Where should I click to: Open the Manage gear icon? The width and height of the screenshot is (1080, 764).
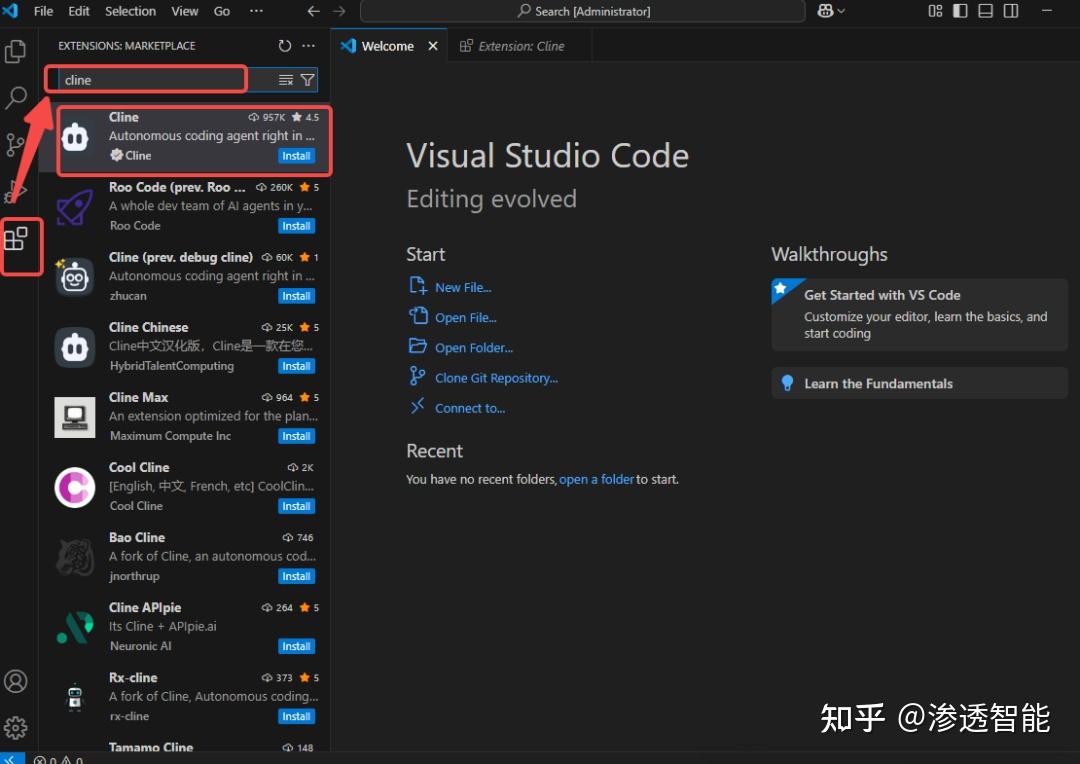(15, 727)
